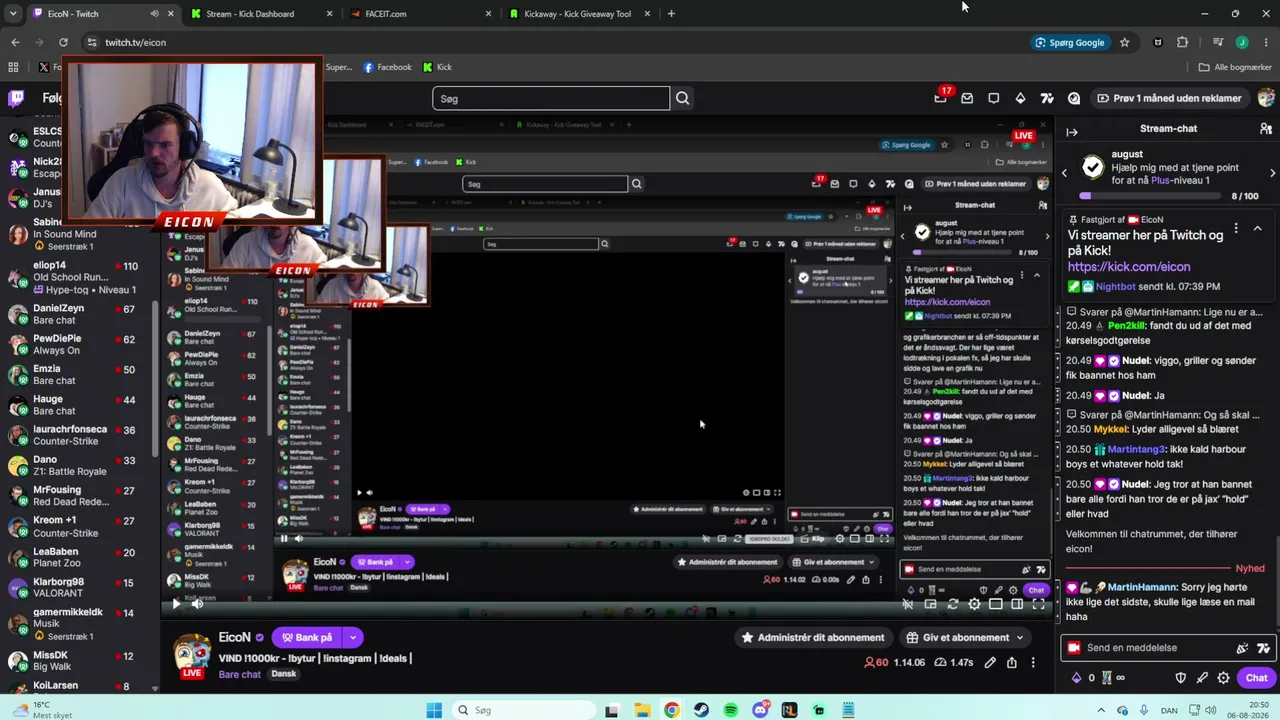Open the Kick bookmark in bookmarks bar

(437, 67)
